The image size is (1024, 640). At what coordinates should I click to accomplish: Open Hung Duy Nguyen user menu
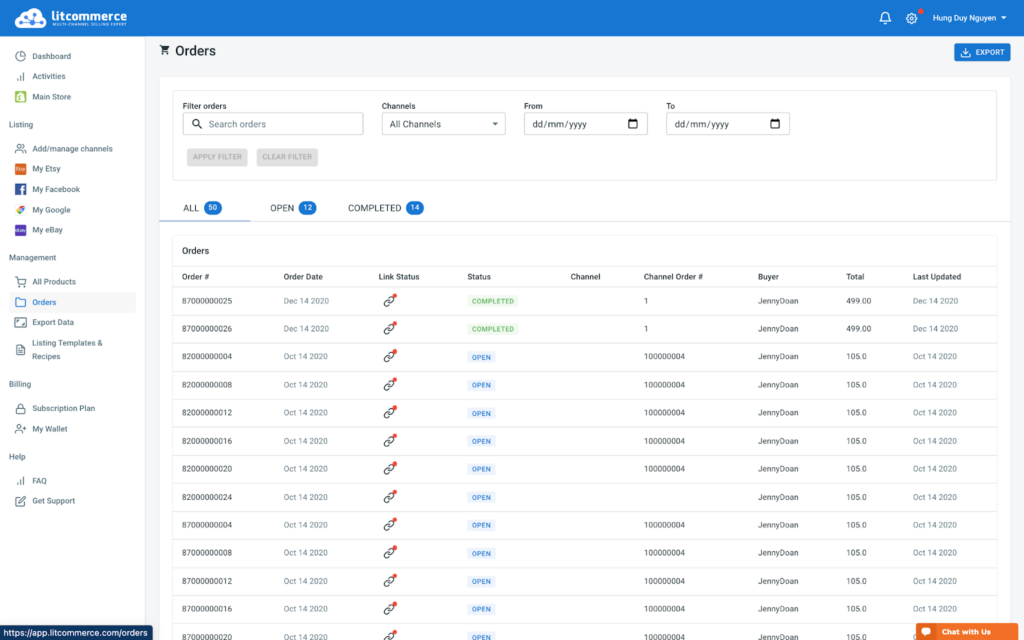tap(969, 18)
